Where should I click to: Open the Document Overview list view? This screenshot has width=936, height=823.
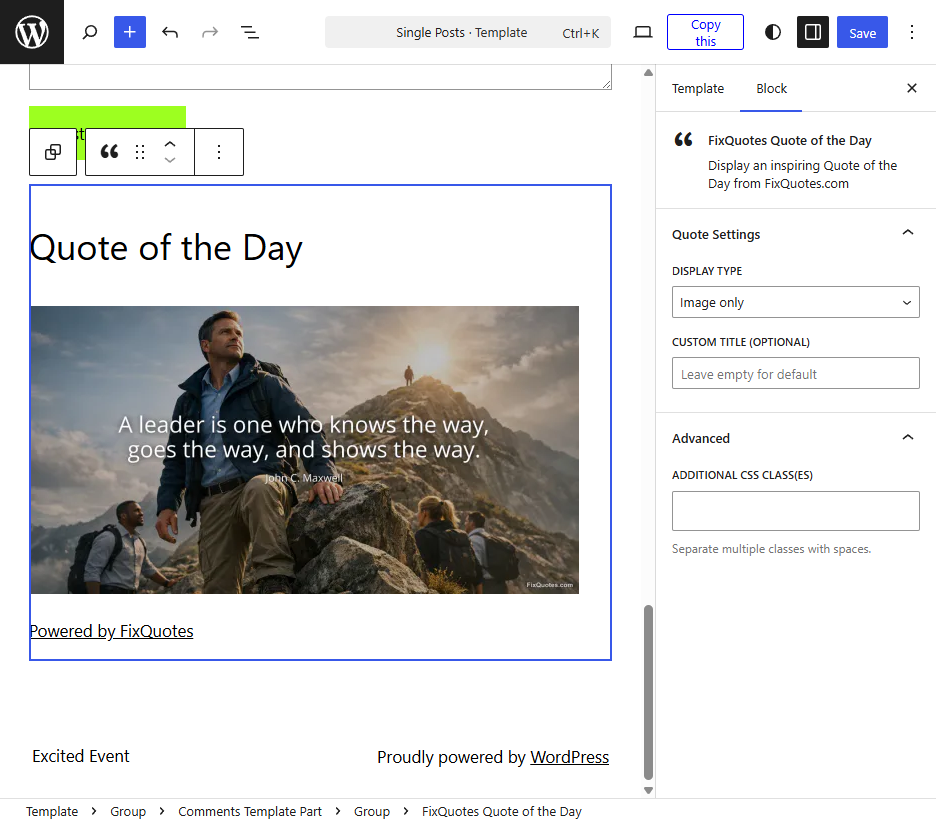coord(250,32)
